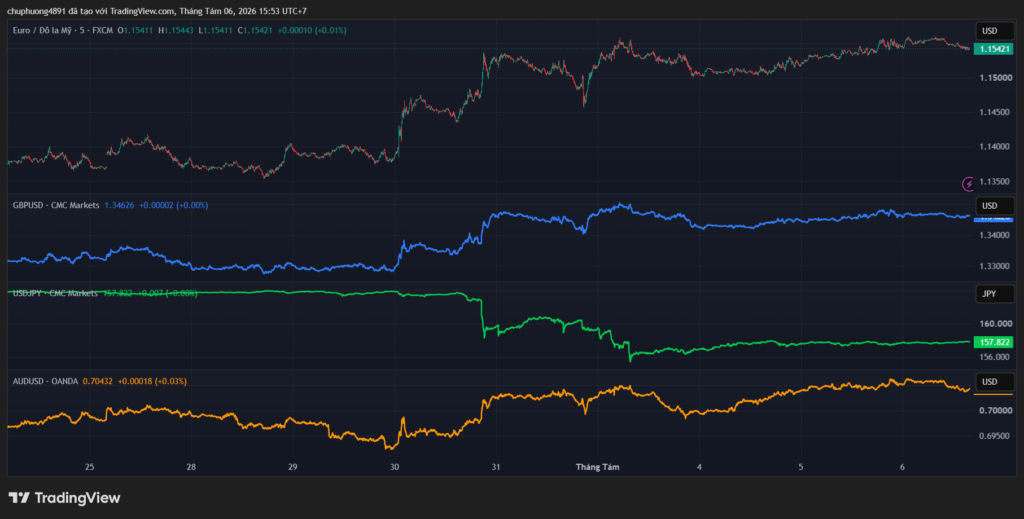Screen dimensions: 1024x519
Task: Click the 'Tháng Tám' month label on time axis
Action: (597, 467)
